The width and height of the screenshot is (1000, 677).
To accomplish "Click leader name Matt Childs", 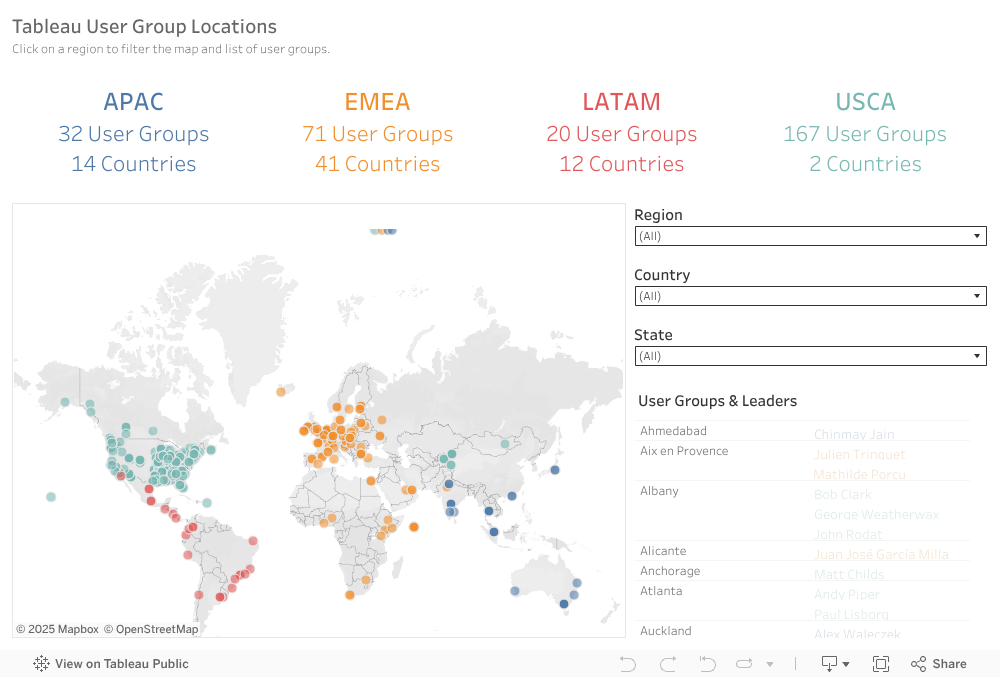I will point(849,574).
